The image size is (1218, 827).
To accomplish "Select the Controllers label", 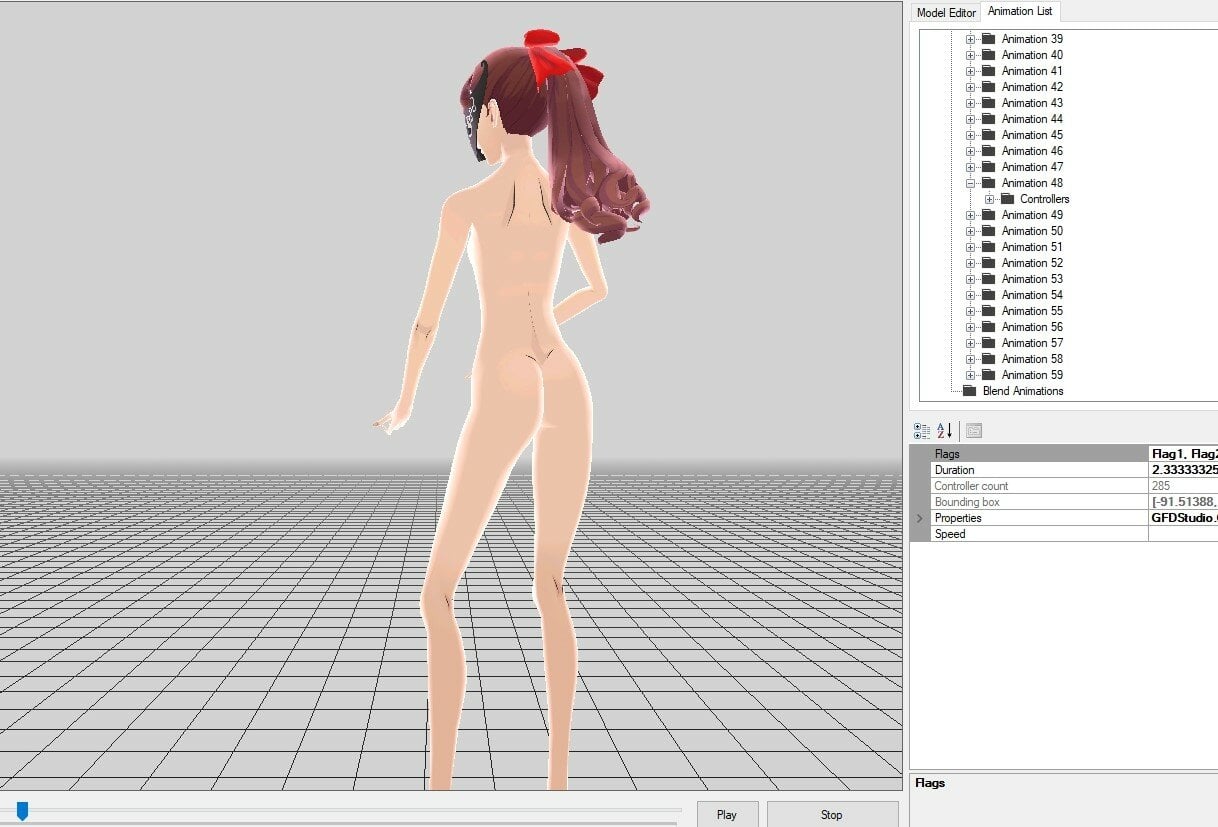I will 1044,199.
